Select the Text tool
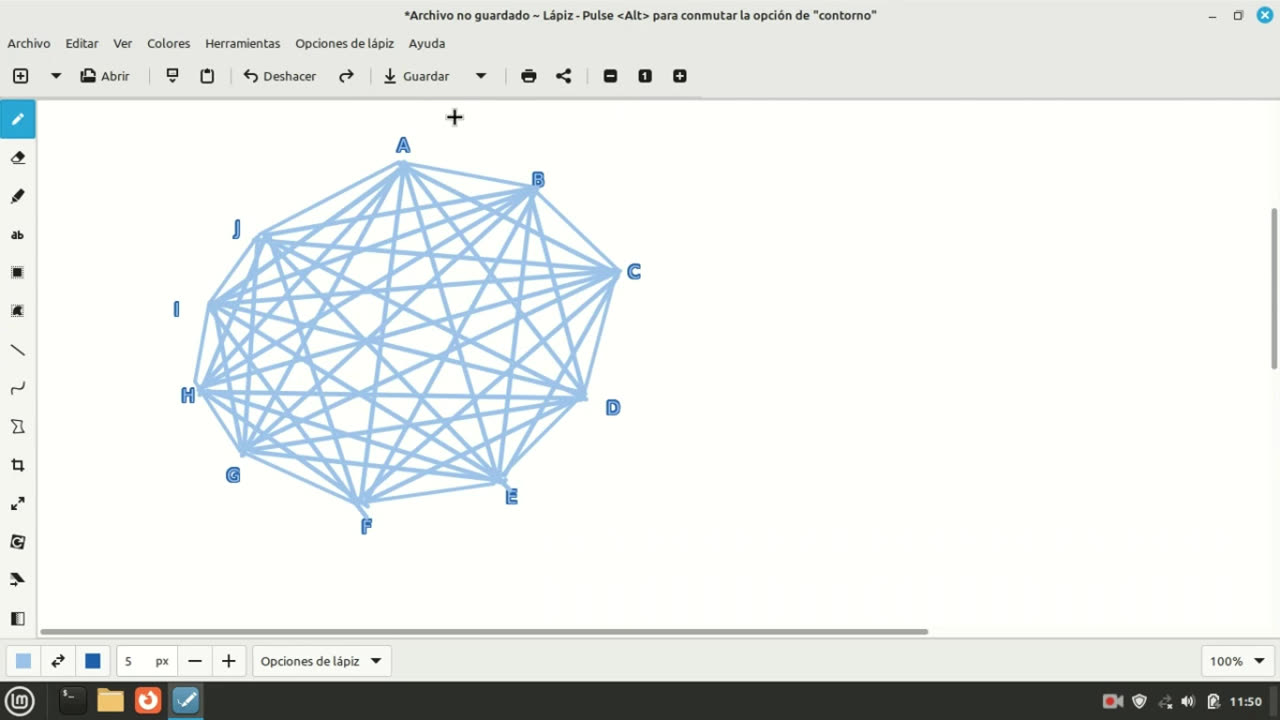Viewport: 1280px width, 720px height. [x=18, y=235]
